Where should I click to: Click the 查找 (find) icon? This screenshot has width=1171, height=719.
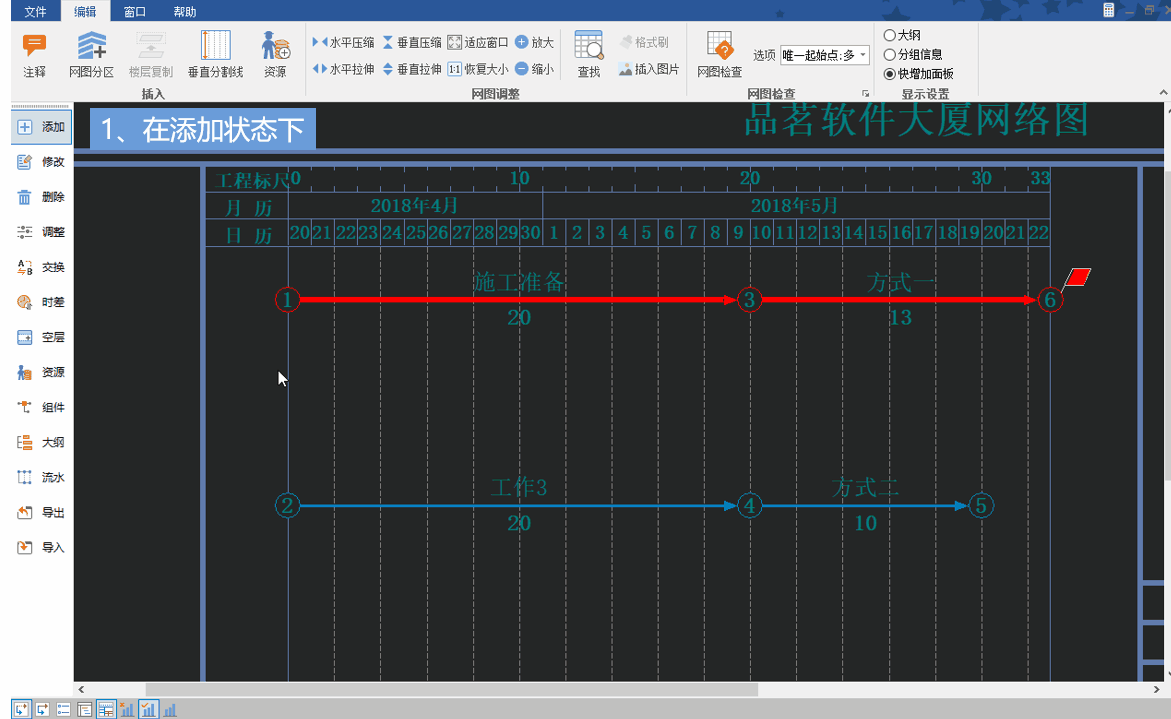coord(589,54)
